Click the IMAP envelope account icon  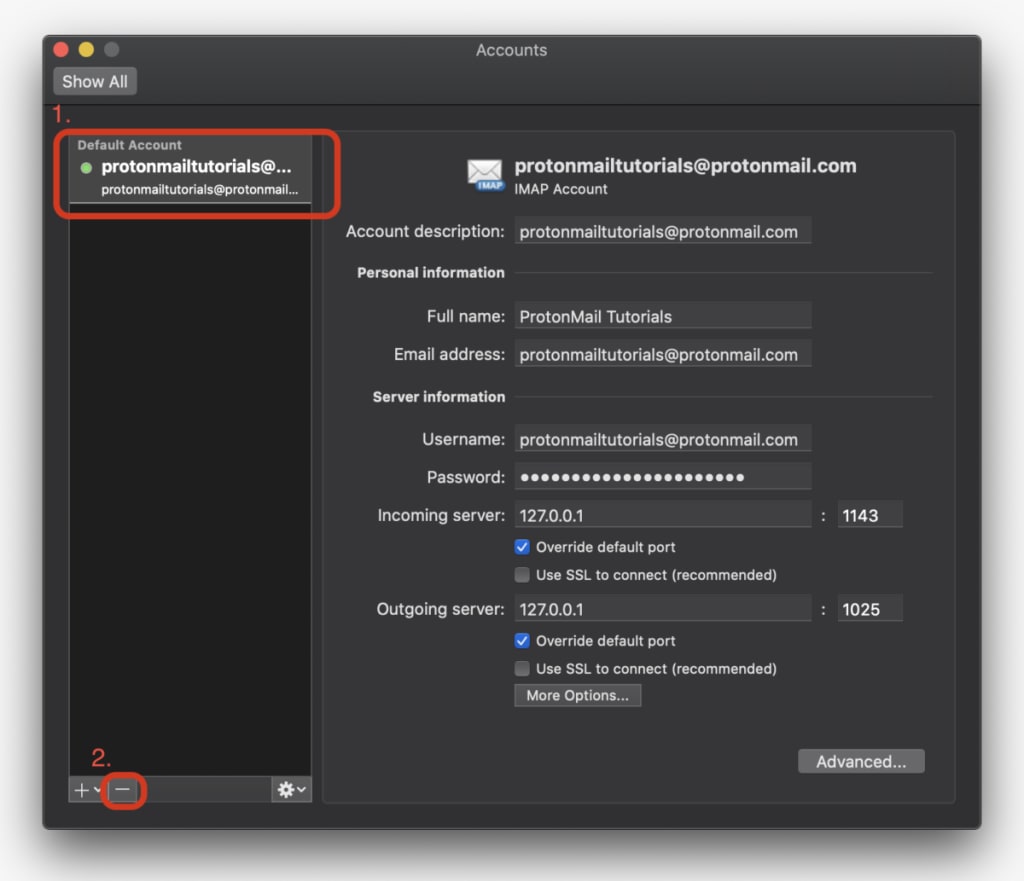(x=485, y=174)
